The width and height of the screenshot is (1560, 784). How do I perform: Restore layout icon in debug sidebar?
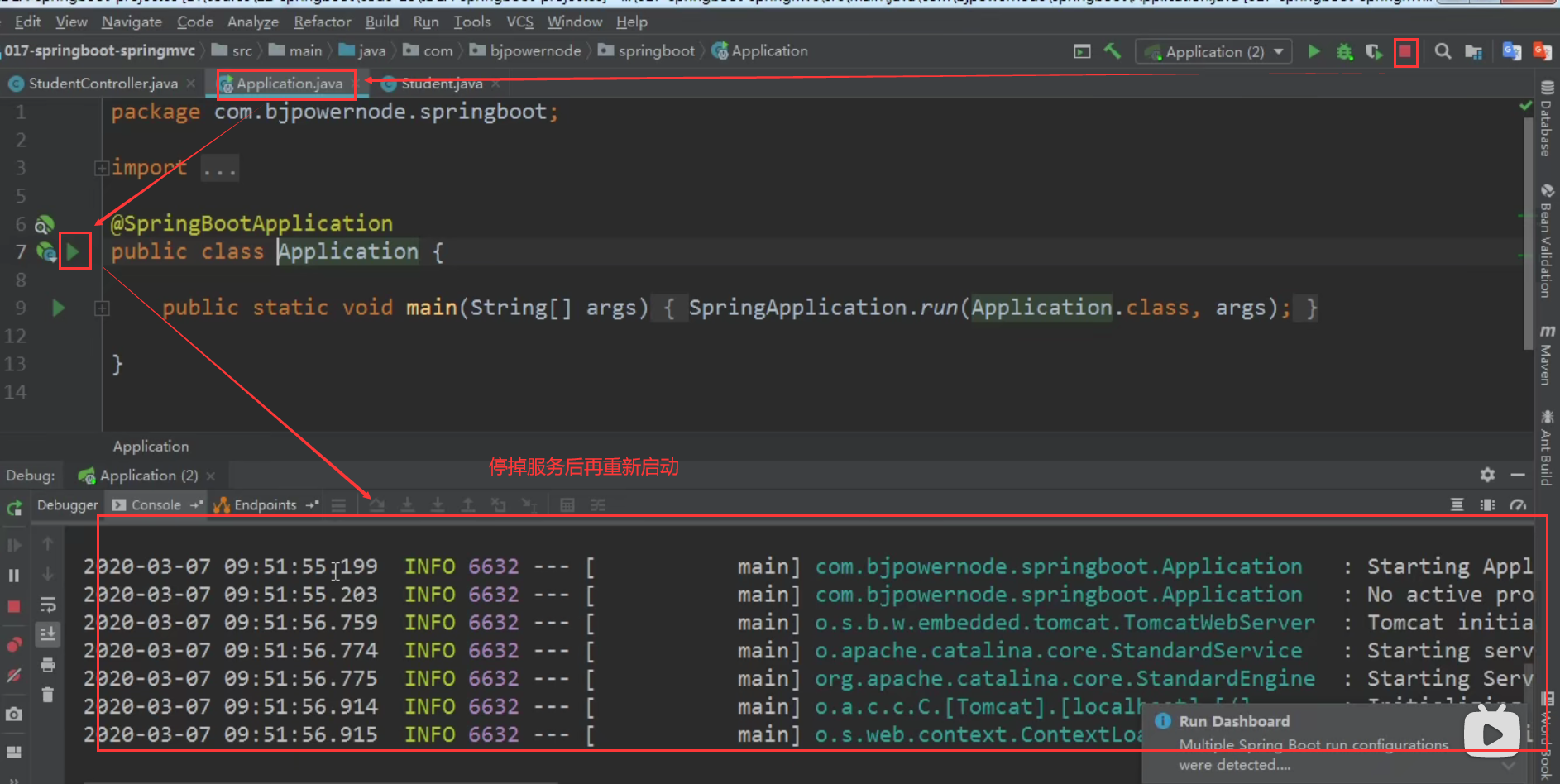[x=14, y=752]
